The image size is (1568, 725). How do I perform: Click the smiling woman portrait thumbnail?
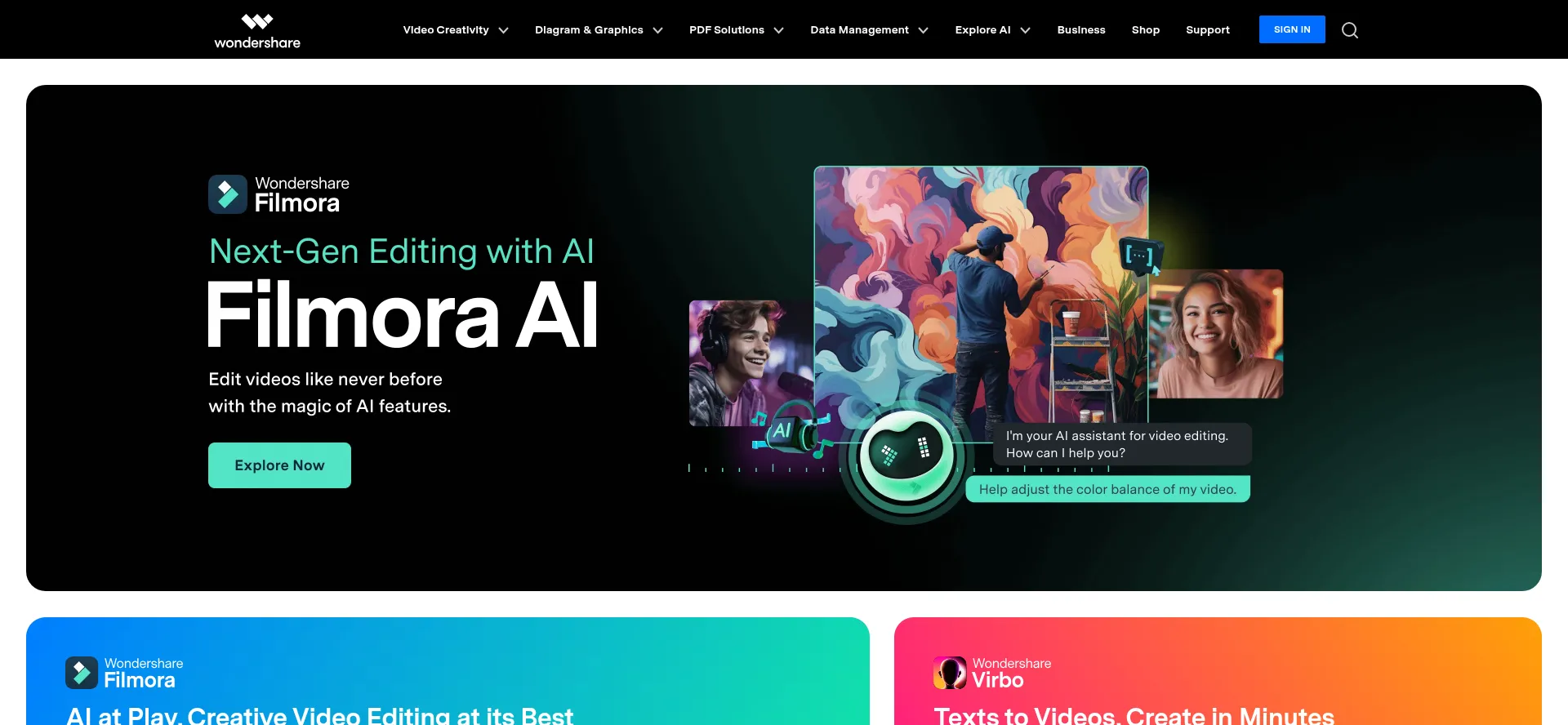(1216, 334)
